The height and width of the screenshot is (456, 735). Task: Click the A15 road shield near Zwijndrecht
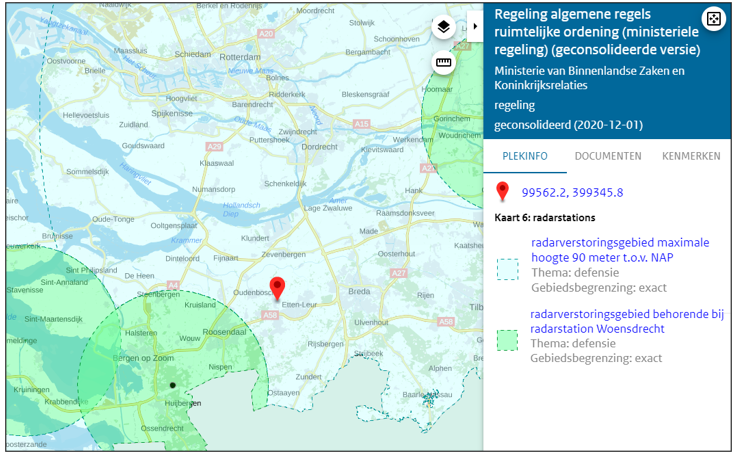pos(361,124)
